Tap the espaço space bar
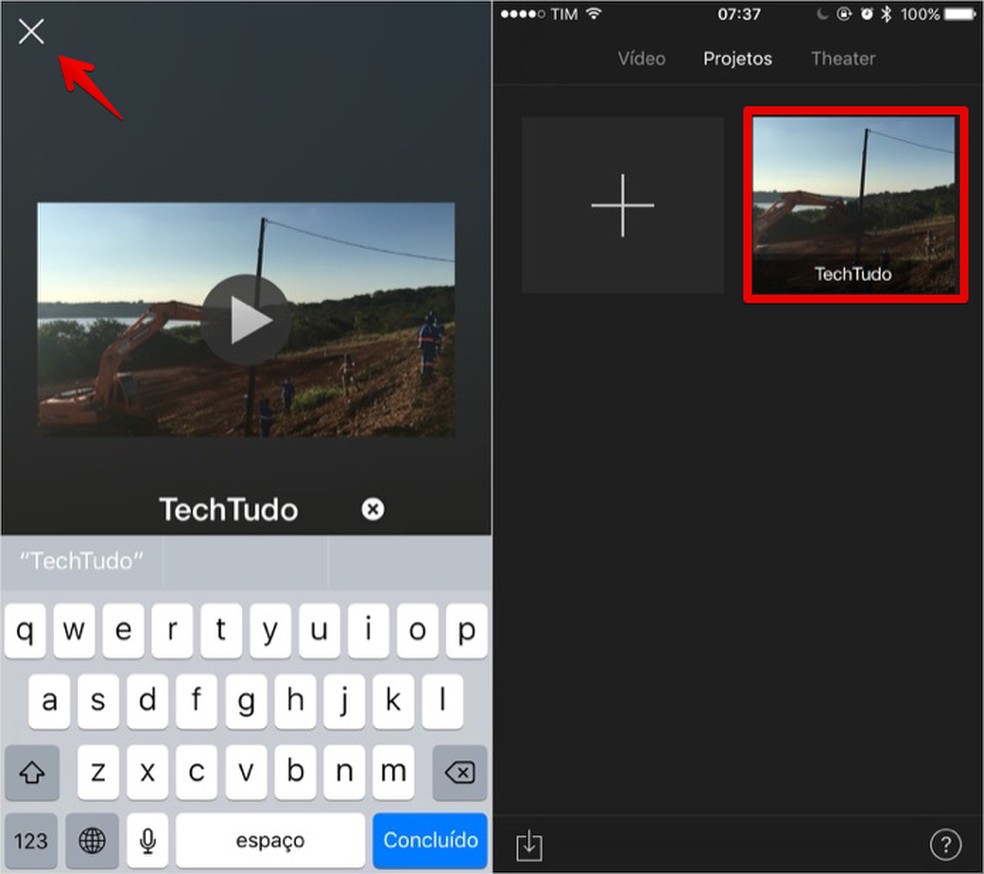 (270, 840)
